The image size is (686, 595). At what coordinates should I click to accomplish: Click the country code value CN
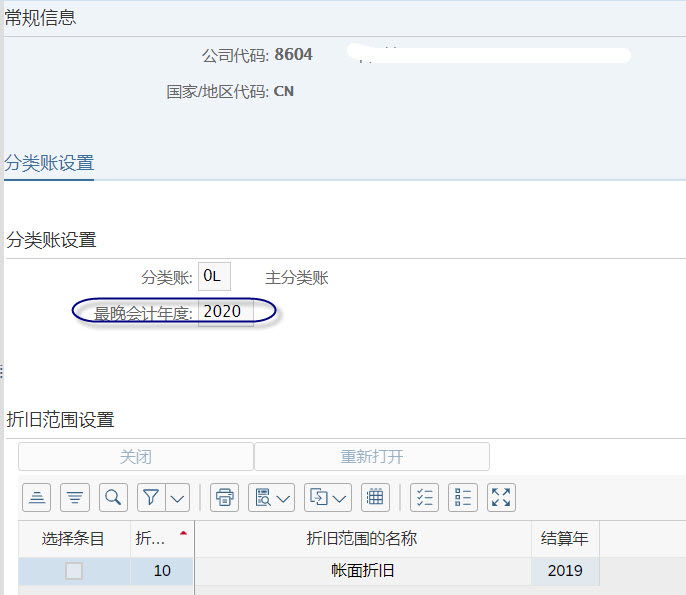point(284,91)
